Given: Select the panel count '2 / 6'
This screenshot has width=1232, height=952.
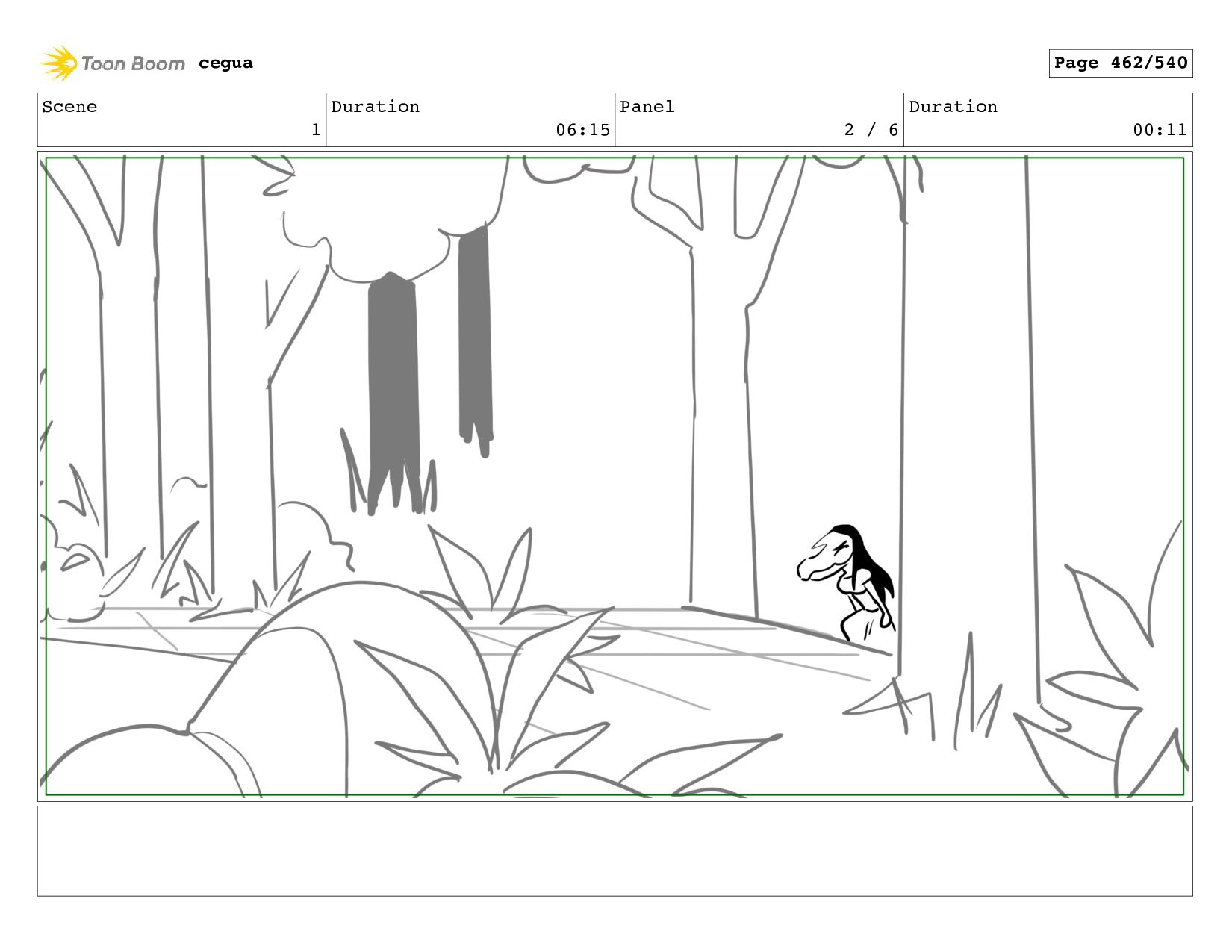Looking at the screenshot, I should point(871,130).
